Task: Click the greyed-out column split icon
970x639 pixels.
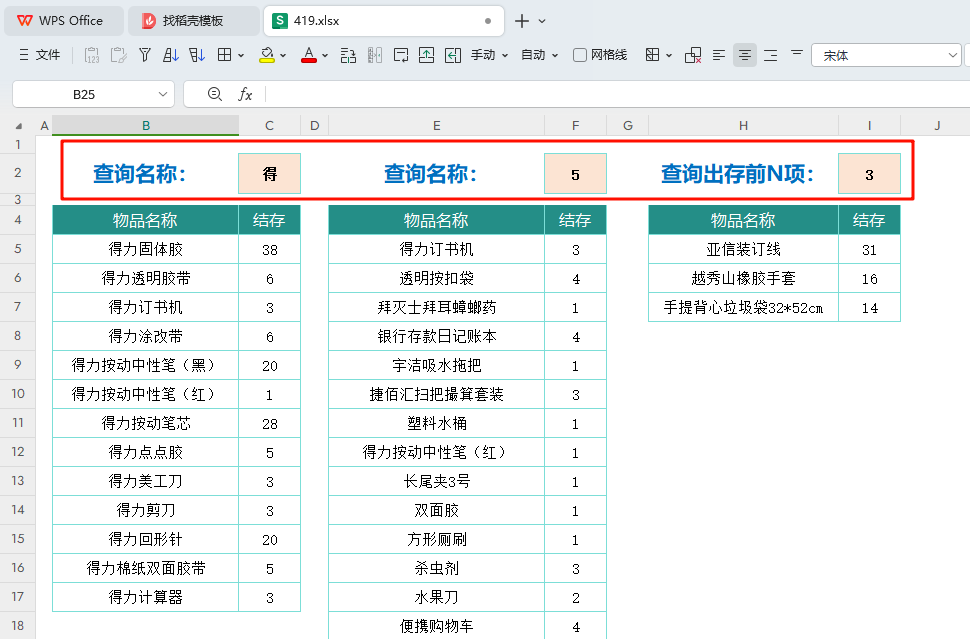Action: [375, 55]
